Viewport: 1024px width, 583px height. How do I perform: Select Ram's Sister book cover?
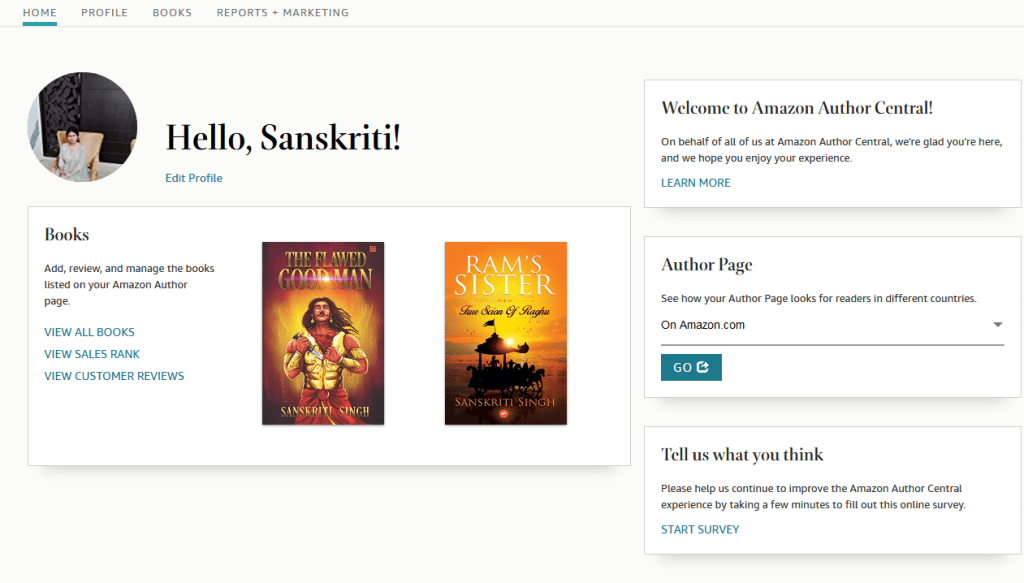[x=505, y=333]
